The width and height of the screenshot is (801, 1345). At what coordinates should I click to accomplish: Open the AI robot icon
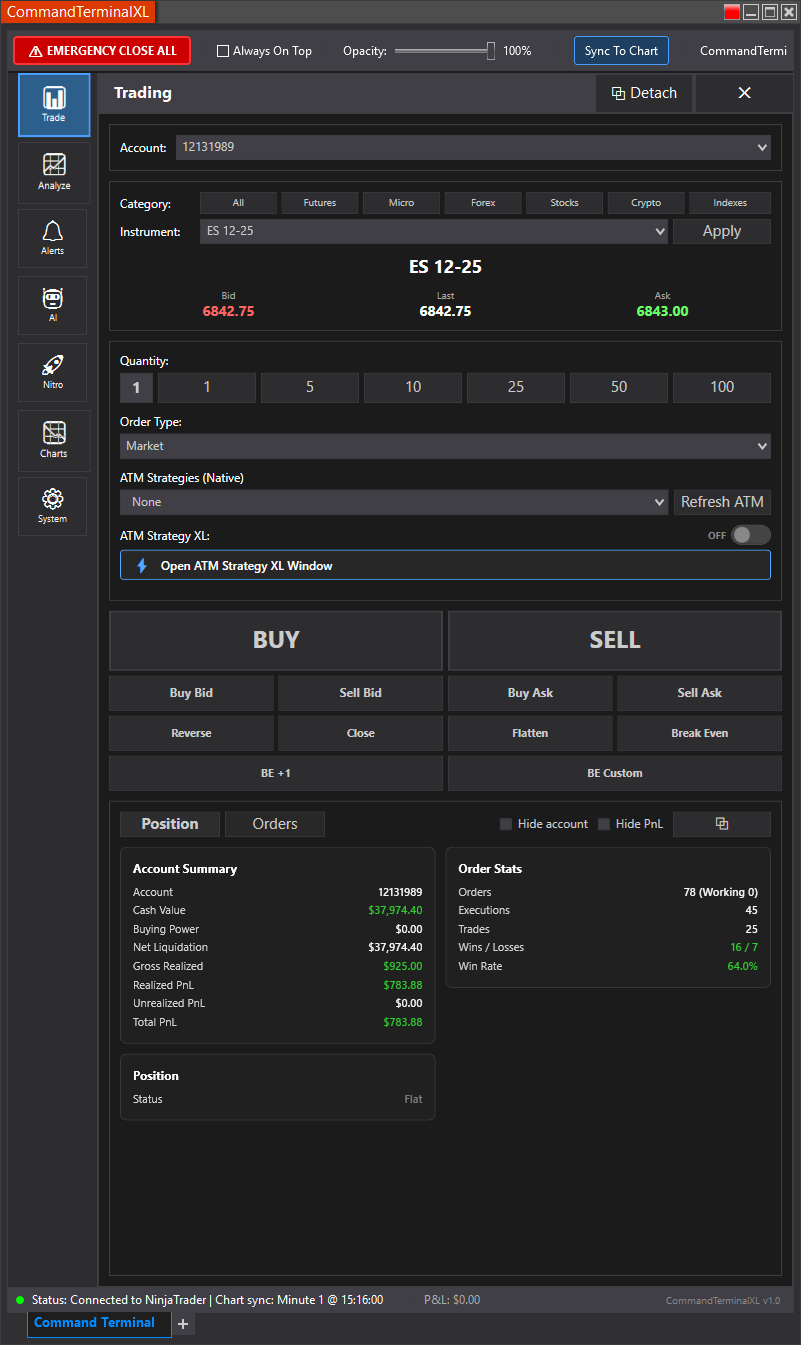tap(53, 305)
